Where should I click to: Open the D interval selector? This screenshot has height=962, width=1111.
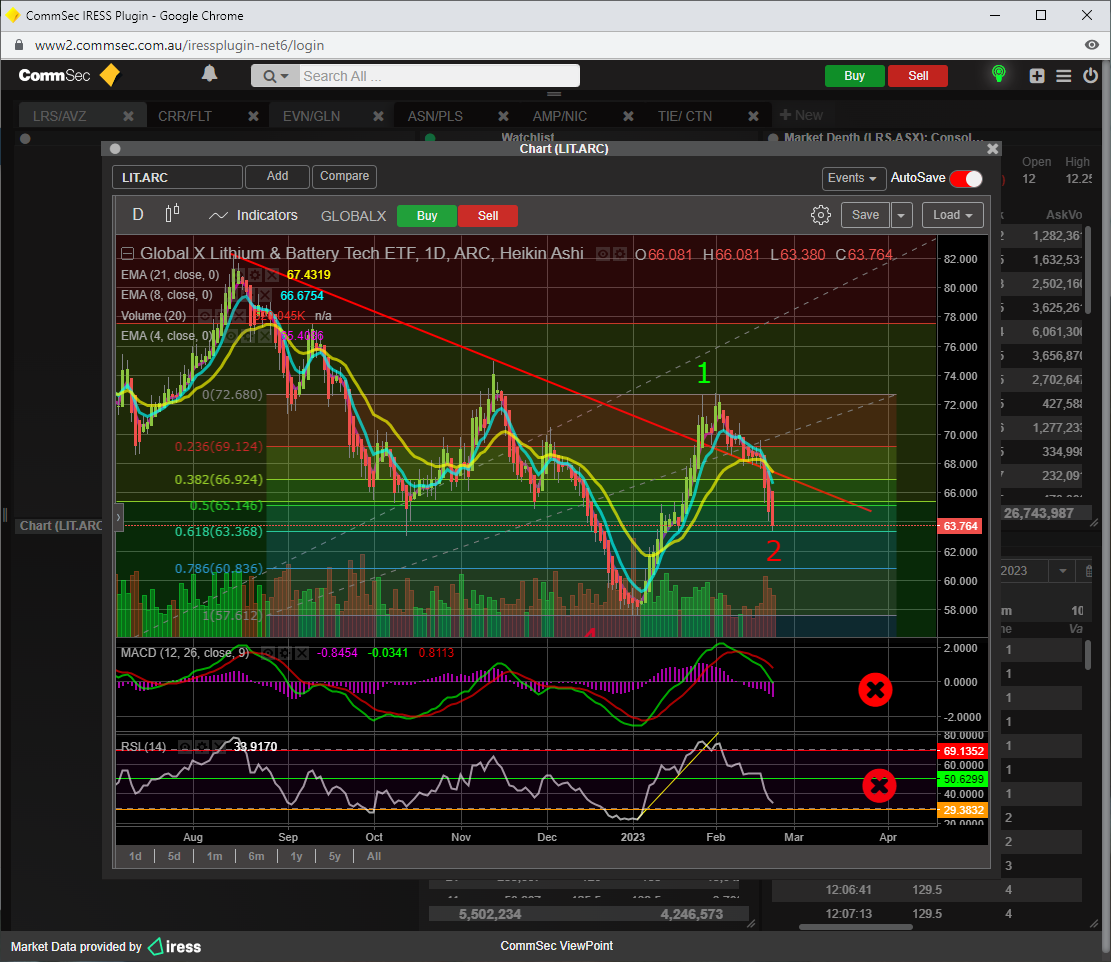[x=138, y=215]
